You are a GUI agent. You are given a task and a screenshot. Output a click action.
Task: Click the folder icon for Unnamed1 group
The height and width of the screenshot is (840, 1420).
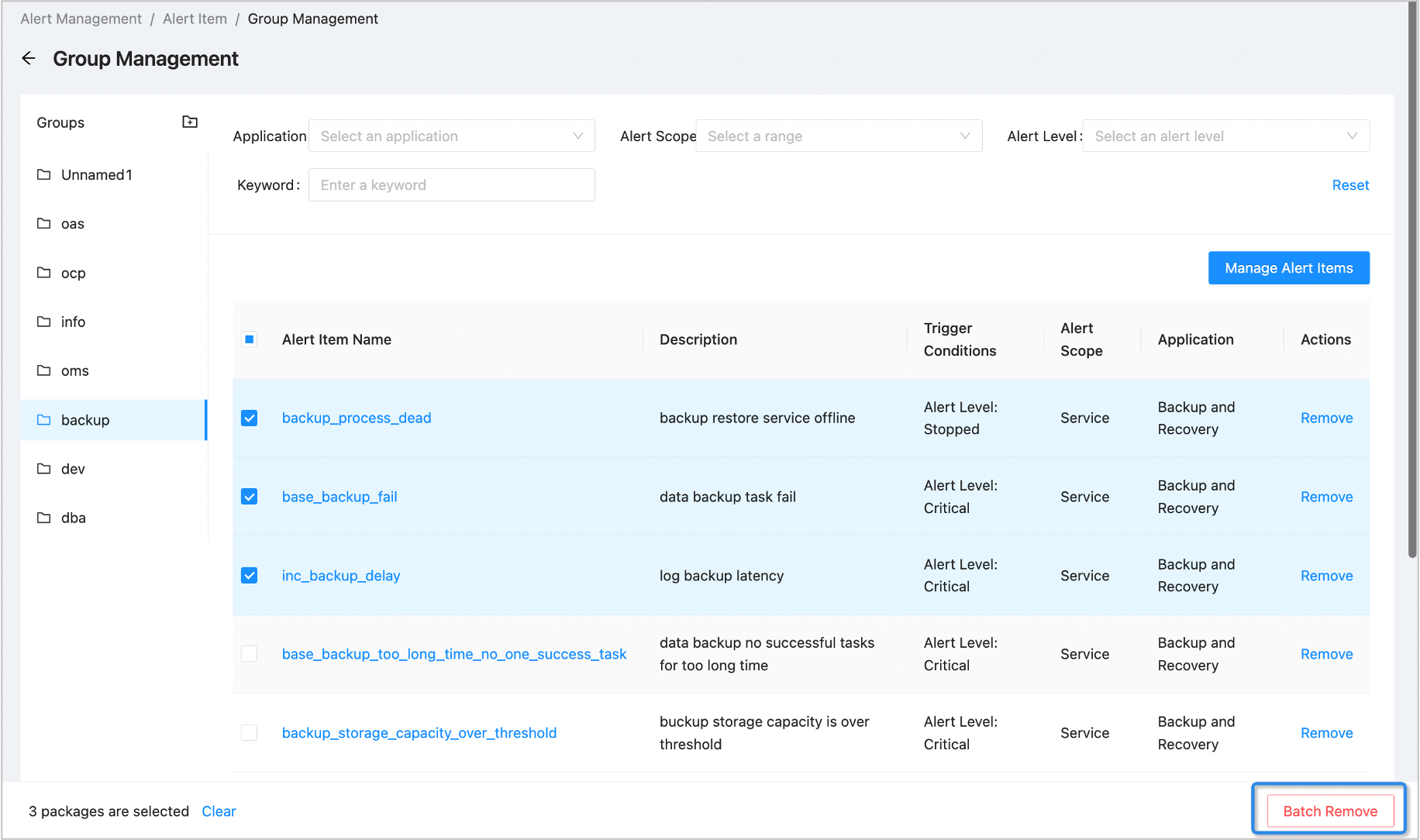tap(44, 175)
